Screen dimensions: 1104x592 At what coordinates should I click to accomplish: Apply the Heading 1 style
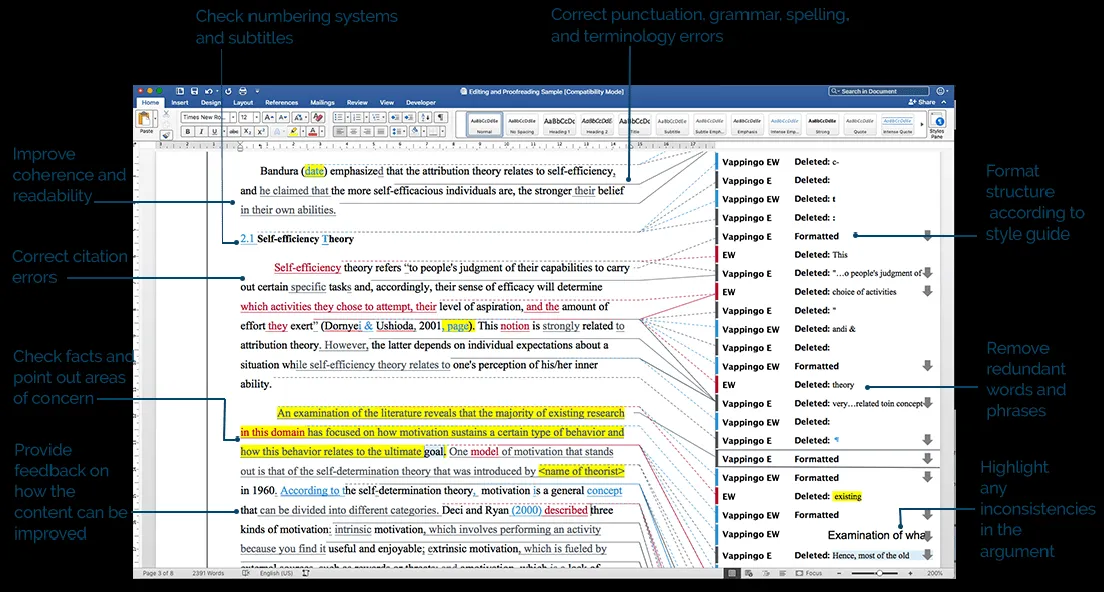[559, 125]
